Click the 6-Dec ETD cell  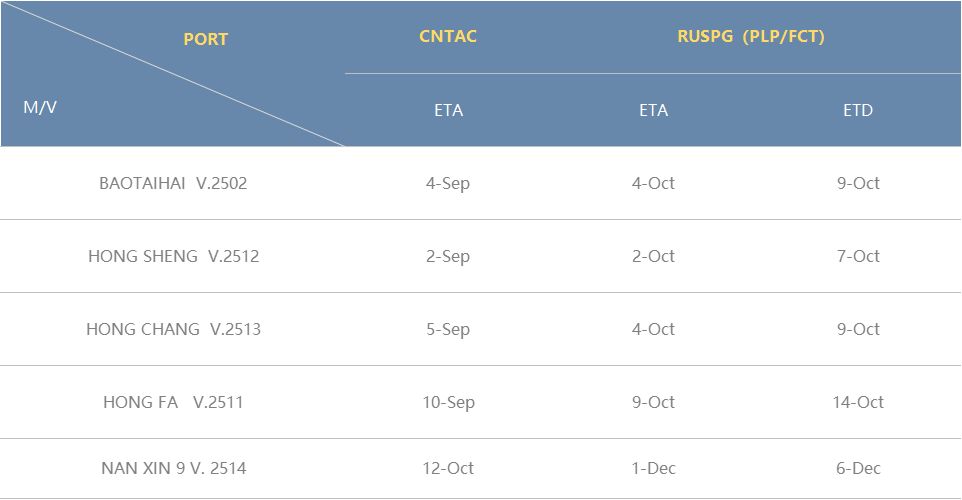pos(858,468)
